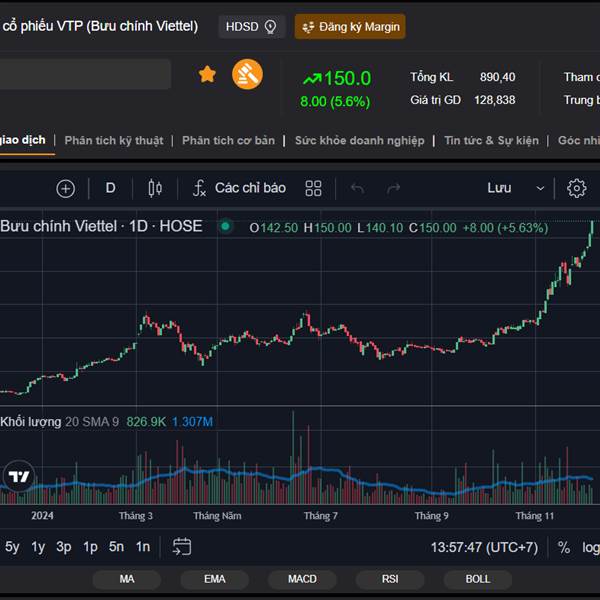The image size is (600, 600).
Task: Toggle the RSI indicator pill
Action: click(x=390, y=579)
